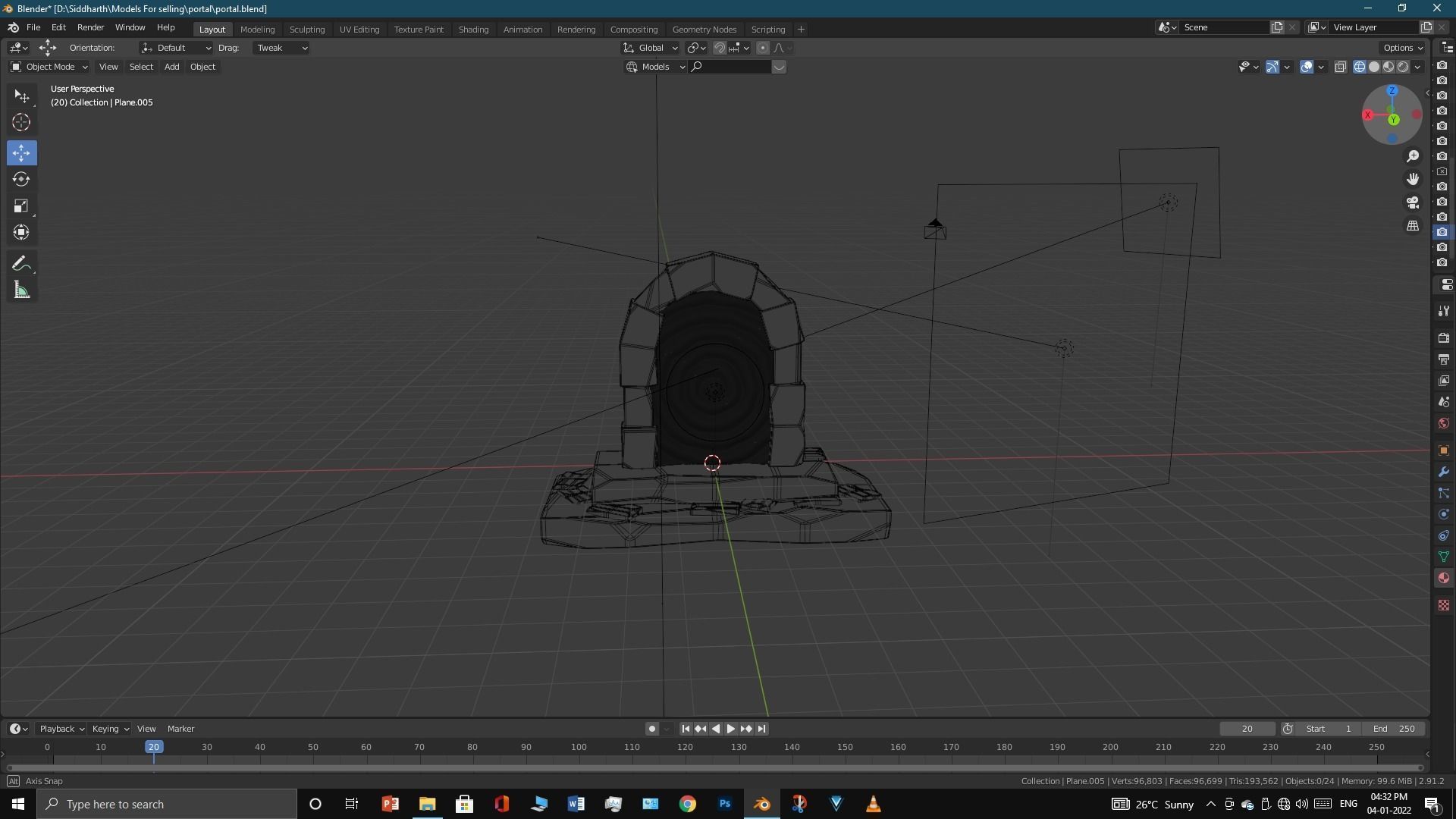The image size is (1456, 819).
Task: Open the Modifier properties tab
Action: pyautogui.click(x=1444, y=472)
